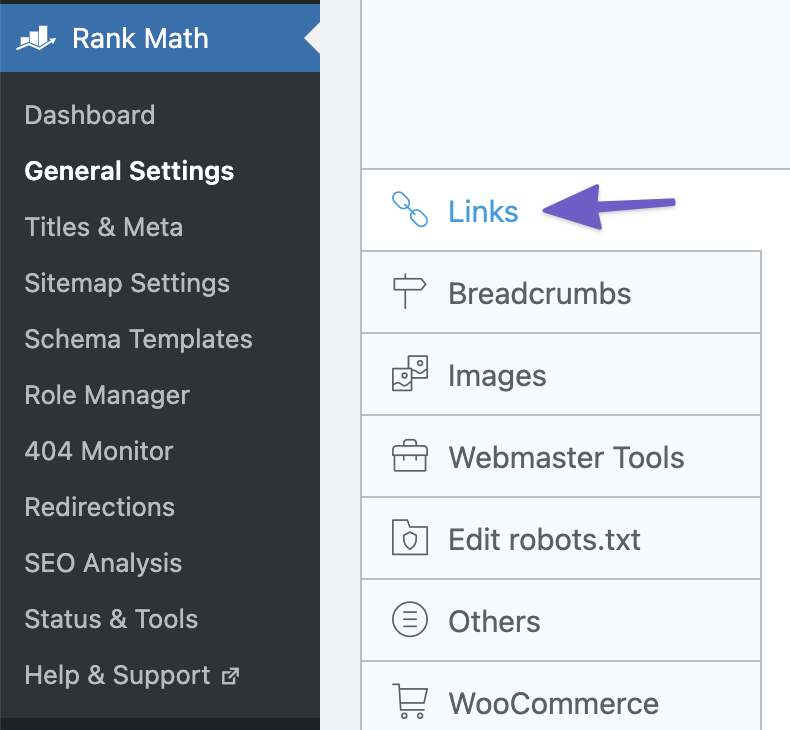This screenshot has height=730, width=790.
Task: Click the shield folder icon for robots.txt
Action: (410, 539)
